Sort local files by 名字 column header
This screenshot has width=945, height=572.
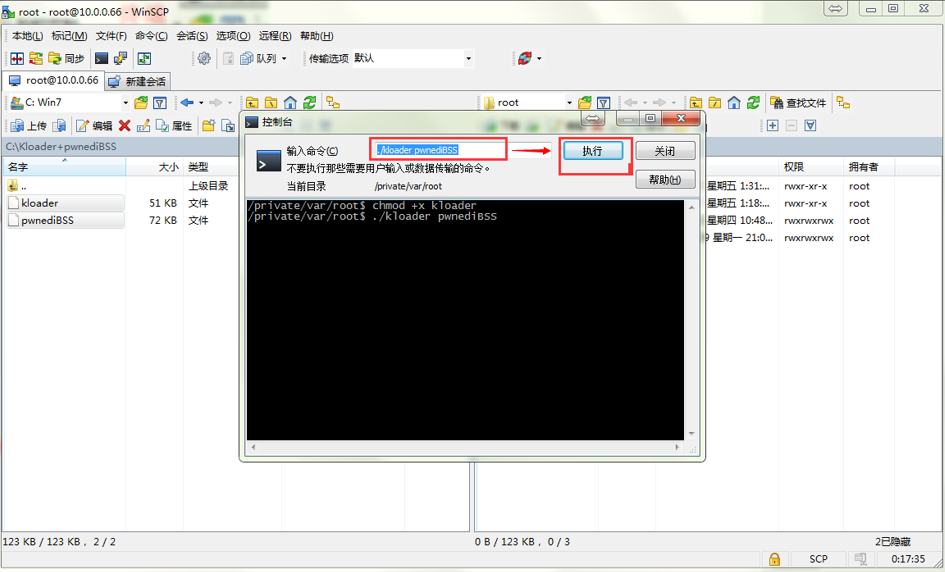coord(64,167)
